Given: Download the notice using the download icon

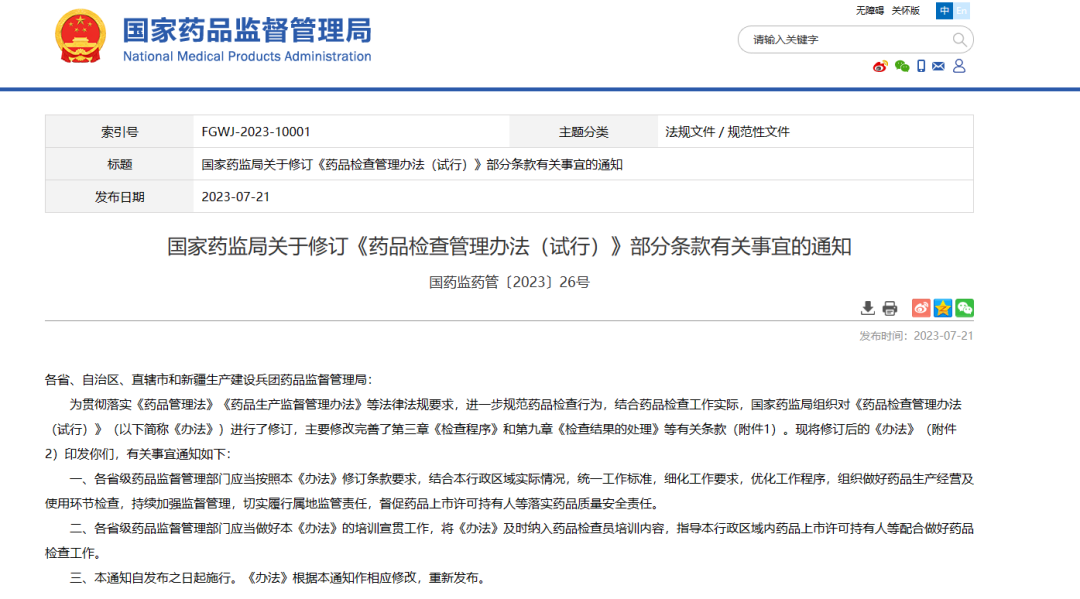Looking at the screenshot, I should pyautogui.click(x=868, y=308).
